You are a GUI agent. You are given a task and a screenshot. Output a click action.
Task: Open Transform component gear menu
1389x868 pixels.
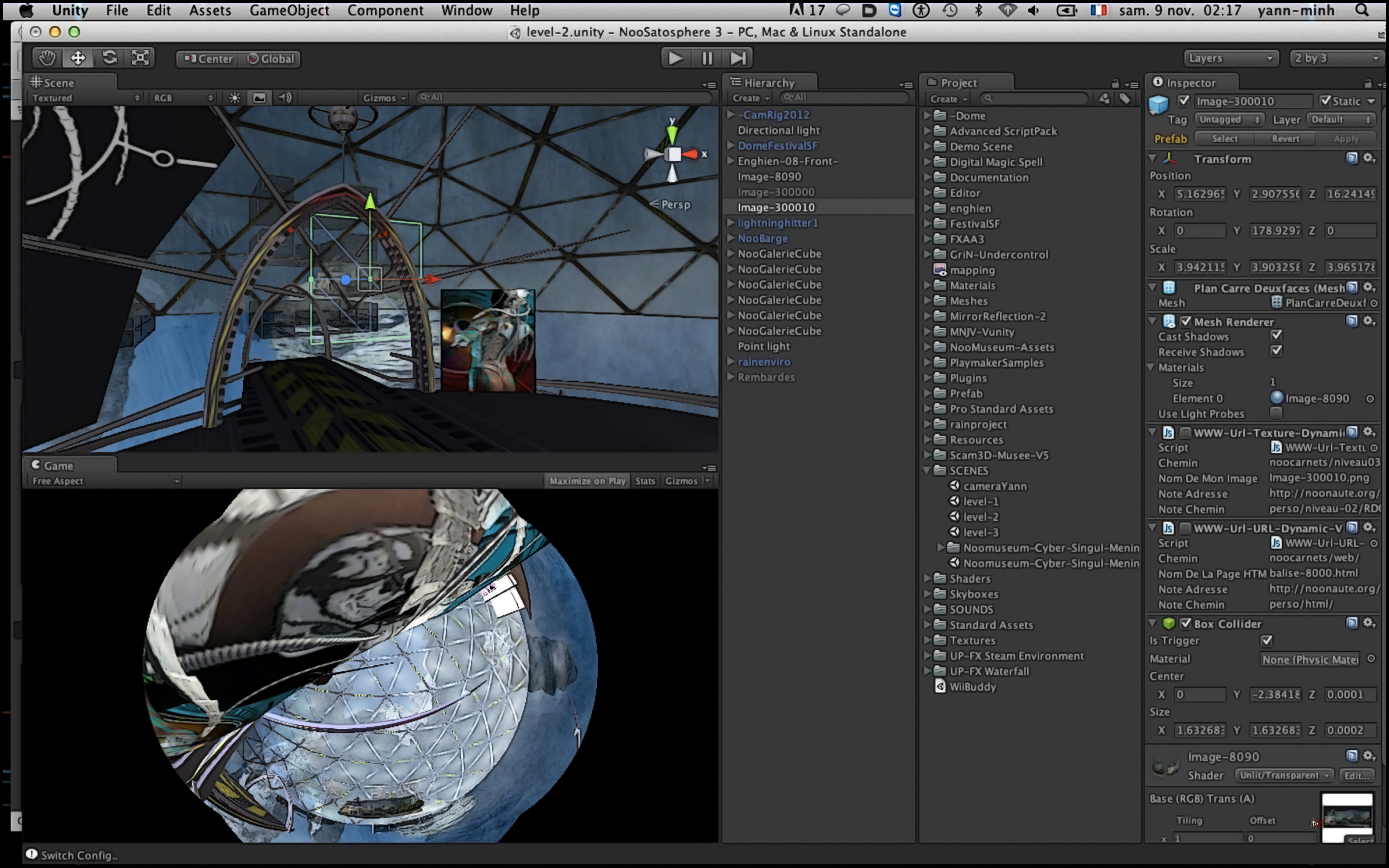click(x=1370, y=158)
